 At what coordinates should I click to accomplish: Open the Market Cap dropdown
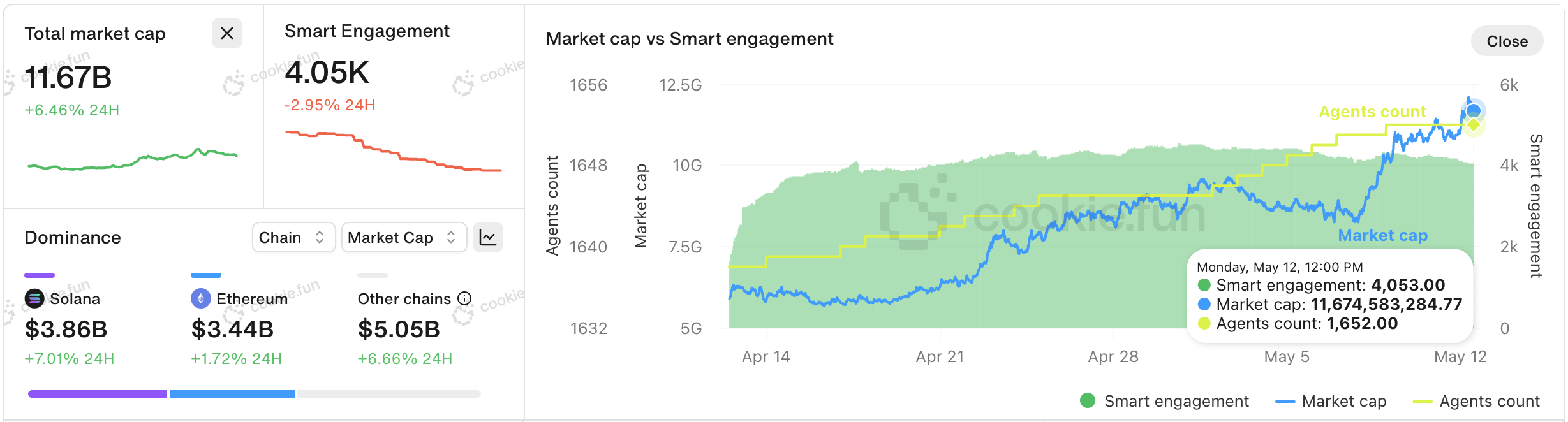(404, 238)
